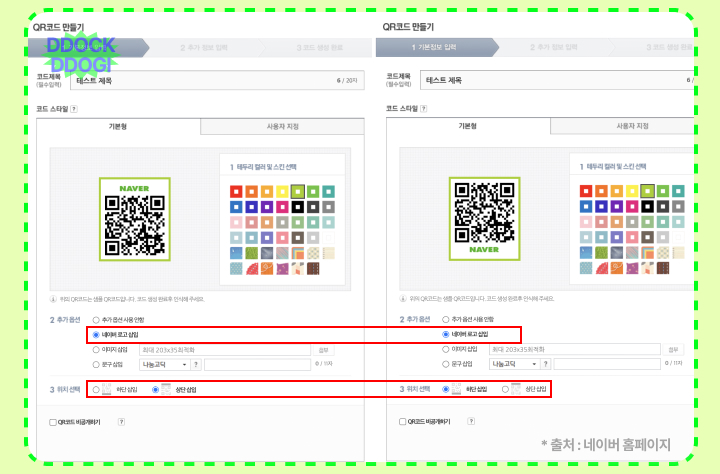Click 첨부 attach button in right screenshot
The height and width of the screenshot is (474, 720).
click(x=673, y=350)
